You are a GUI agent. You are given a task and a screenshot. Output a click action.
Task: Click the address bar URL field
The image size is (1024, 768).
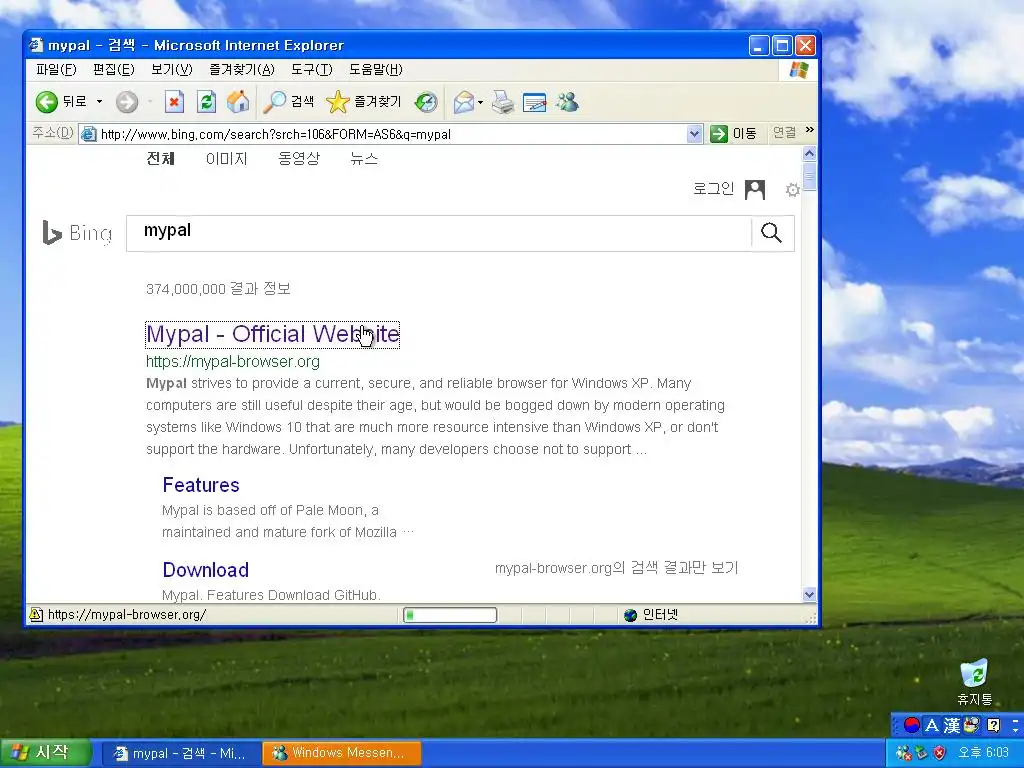click(392, 134)
